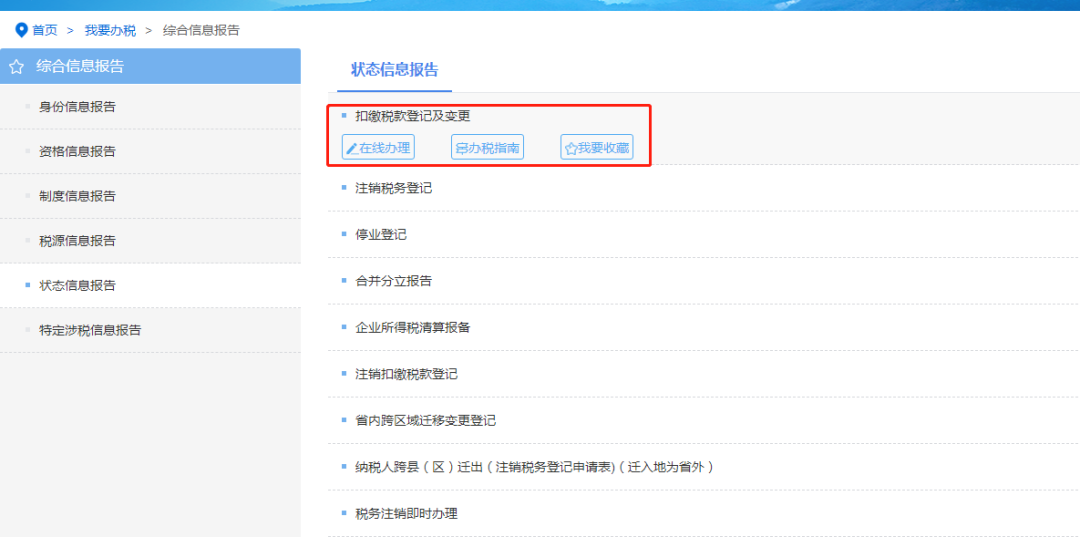This screenshot has height=537, width=1080.
Task: Go to 首页 in the breadcrumb
Action: [45, 30]
